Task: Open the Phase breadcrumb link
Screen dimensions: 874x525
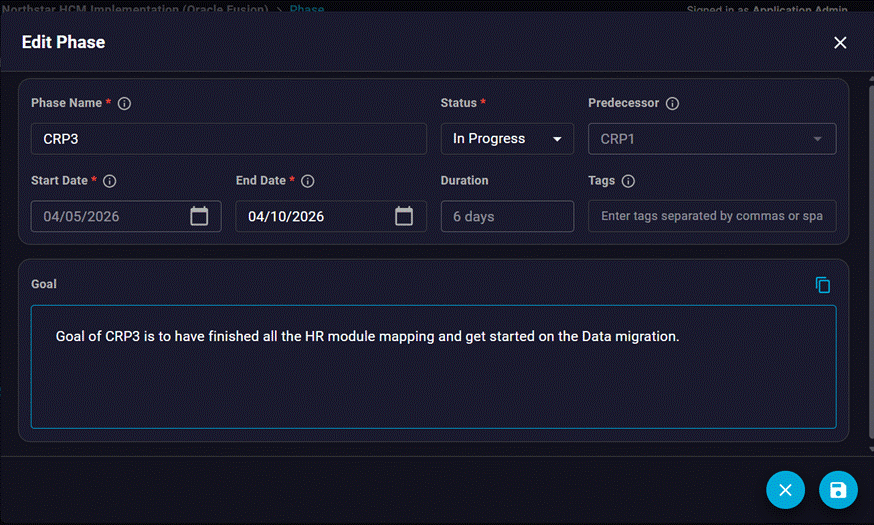Action: tap(307, 9)
